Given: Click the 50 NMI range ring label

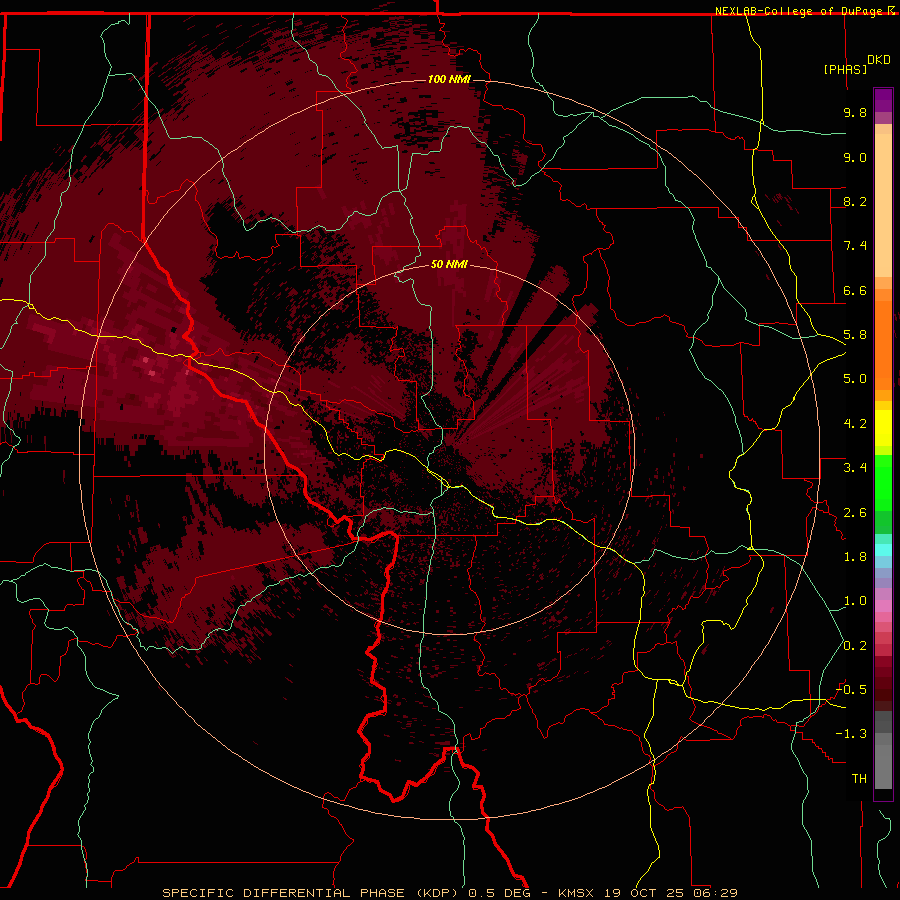Looking at the screenshot, I should [449, 264].
